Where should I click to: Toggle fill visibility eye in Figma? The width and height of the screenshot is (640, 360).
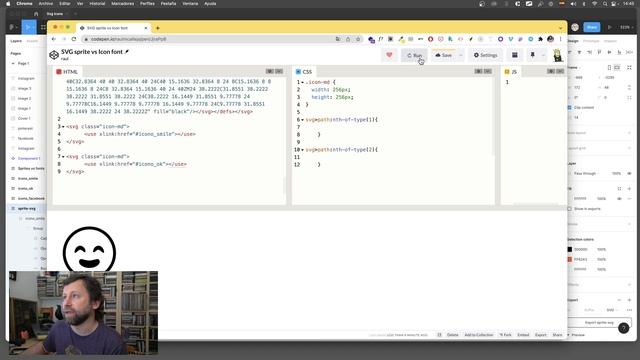tap(620, 198)
